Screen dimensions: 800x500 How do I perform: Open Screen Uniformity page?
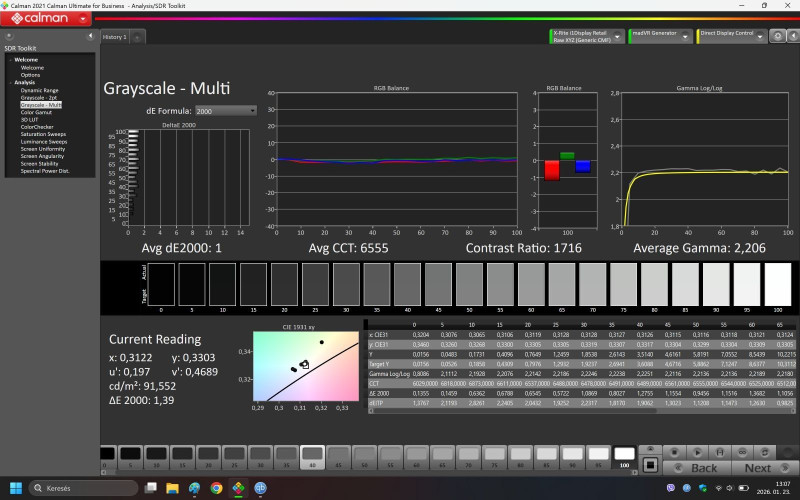point(43,149)
